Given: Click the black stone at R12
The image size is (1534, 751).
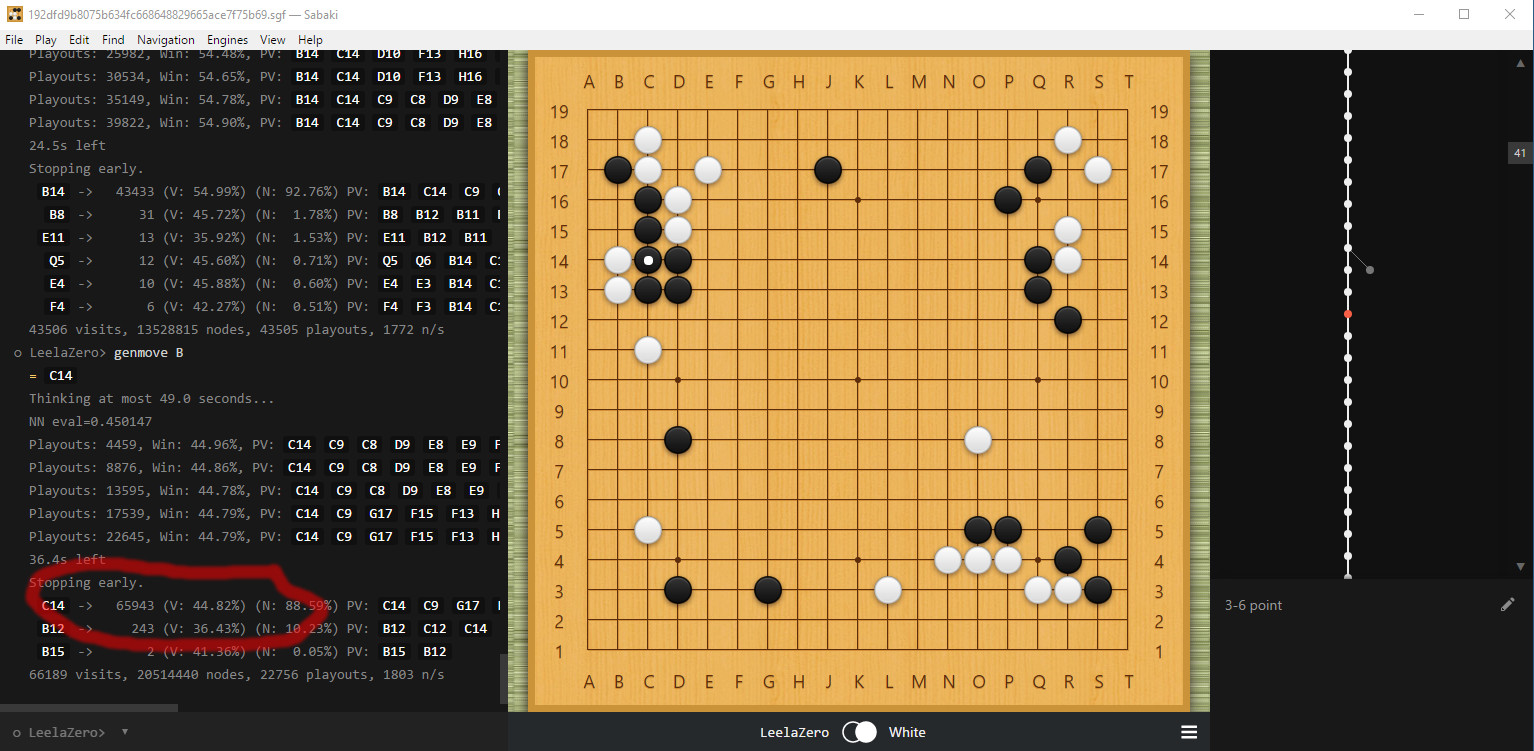Looking at the screenshot, I should 1068,320.
